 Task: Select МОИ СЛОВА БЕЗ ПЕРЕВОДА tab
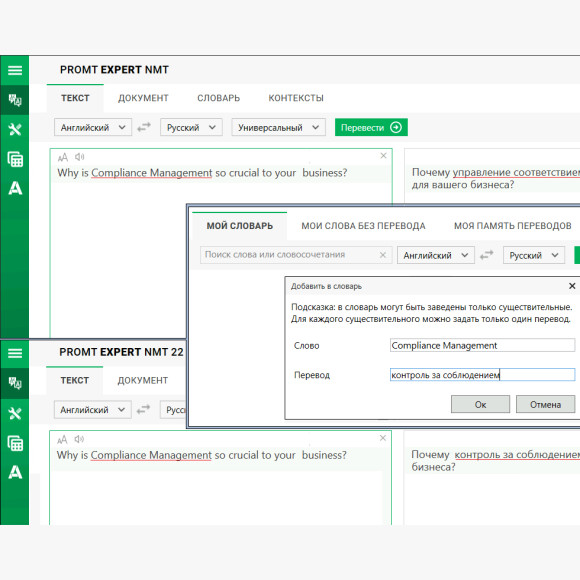[363, 226]
